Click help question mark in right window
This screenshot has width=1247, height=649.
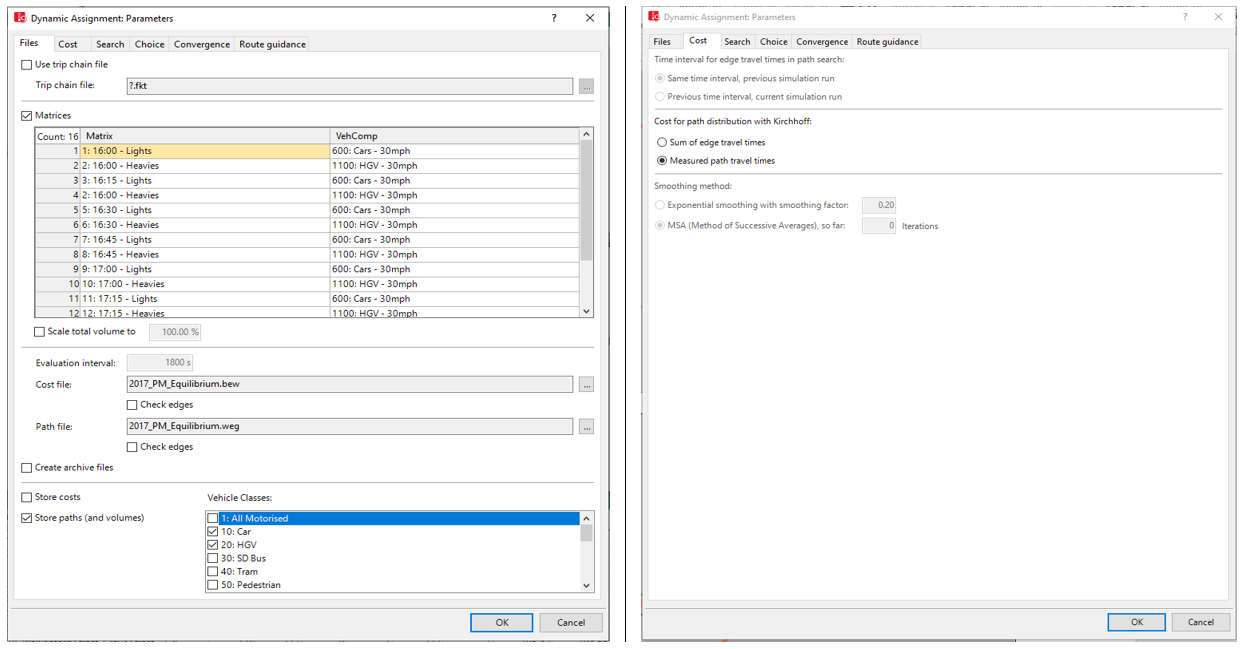point(1185,16)
